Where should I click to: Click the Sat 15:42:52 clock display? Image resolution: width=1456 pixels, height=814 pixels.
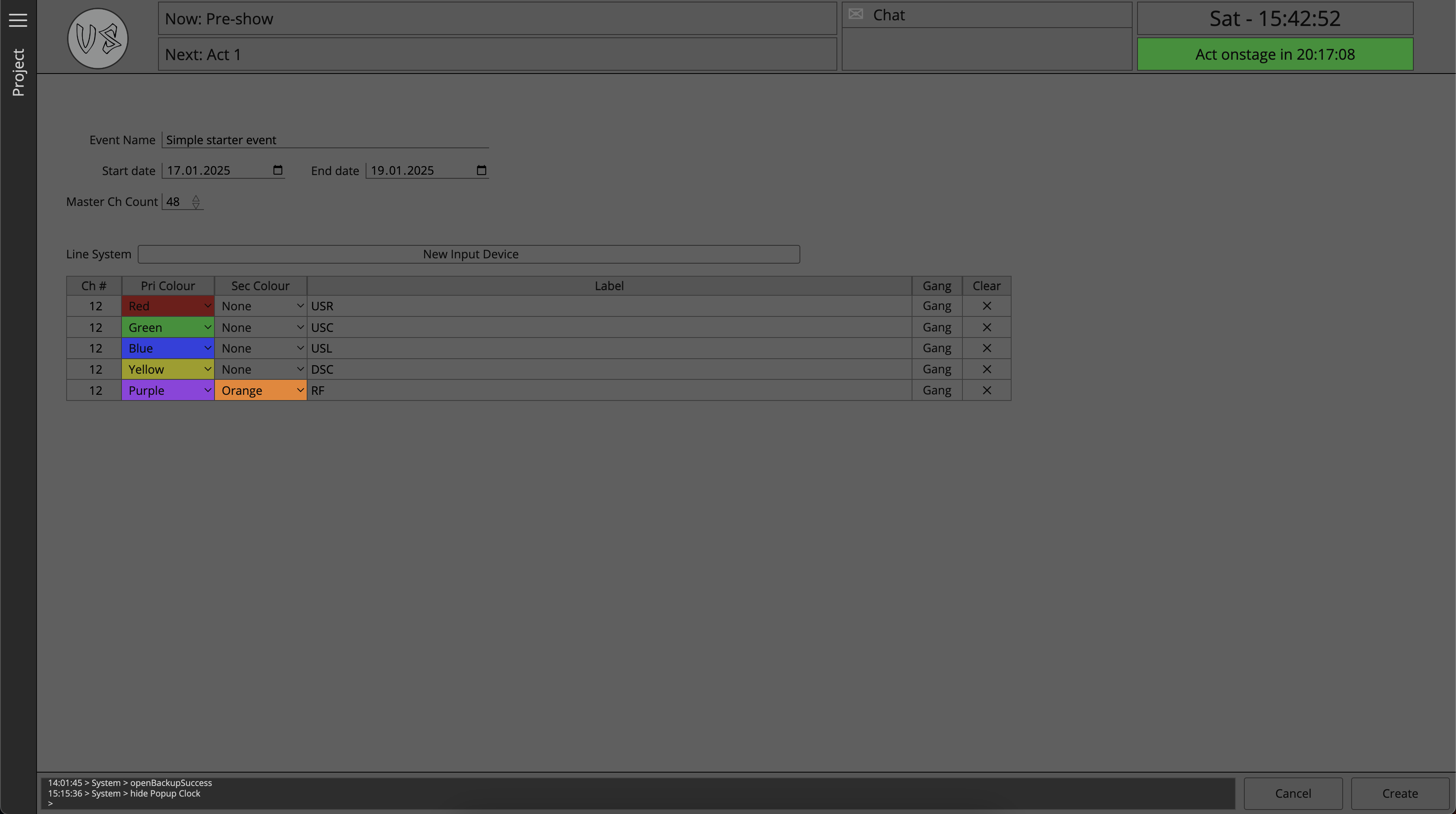click(x=1275, y=19)
